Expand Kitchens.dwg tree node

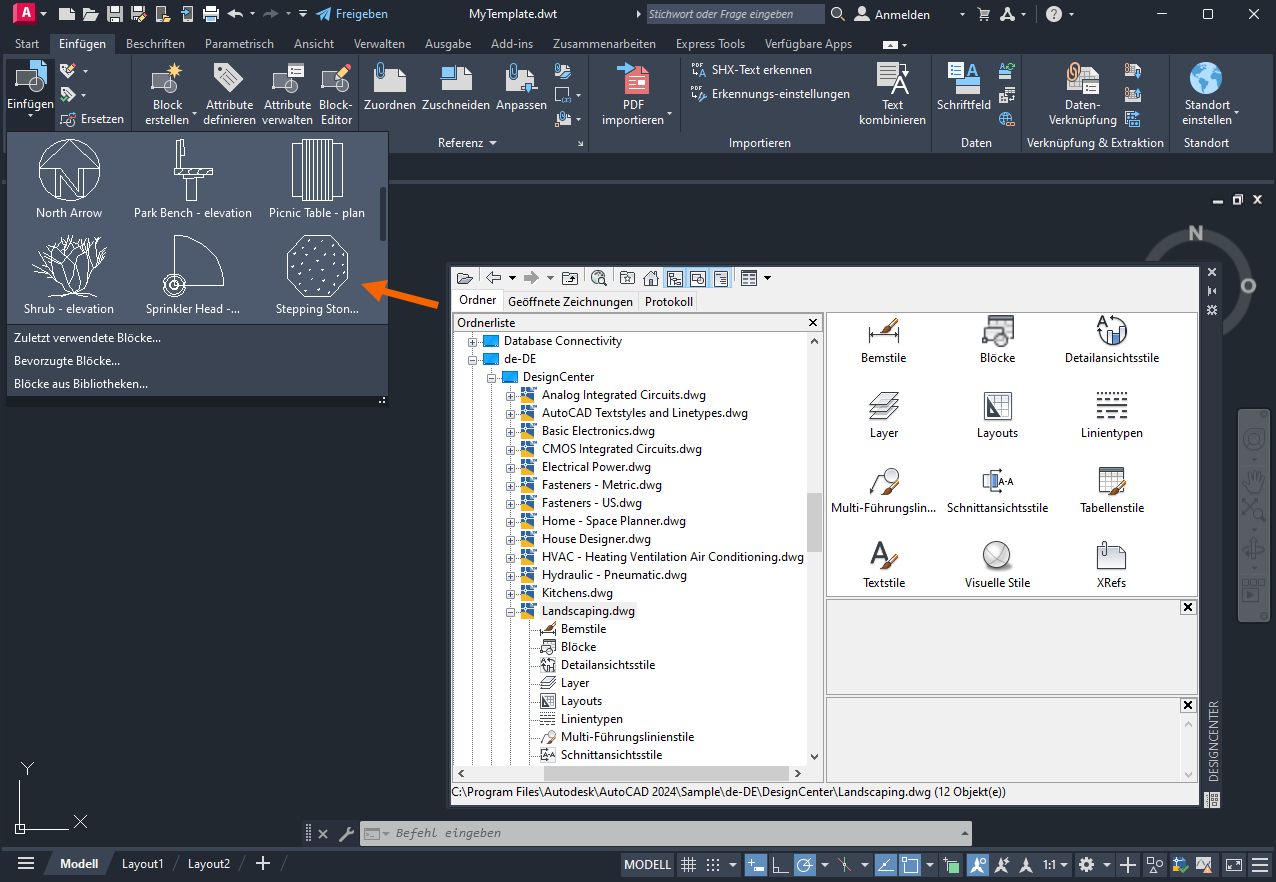[x=511, y=593]
